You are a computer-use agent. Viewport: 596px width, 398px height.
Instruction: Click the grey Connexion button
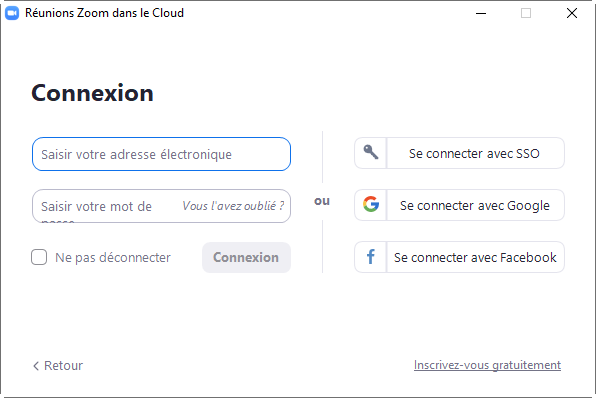[246, 257]
